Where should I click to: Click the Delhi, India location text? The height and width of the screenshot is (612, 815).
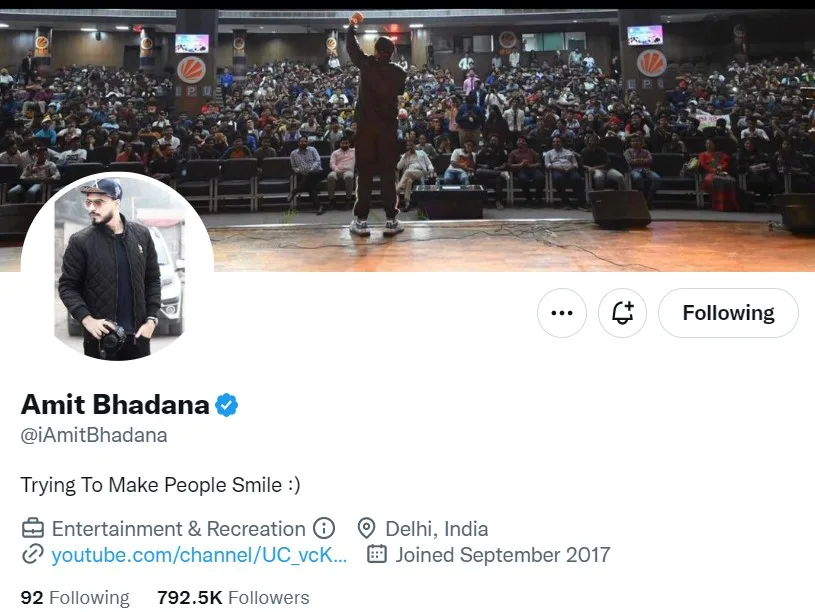[x=437, y=529]
